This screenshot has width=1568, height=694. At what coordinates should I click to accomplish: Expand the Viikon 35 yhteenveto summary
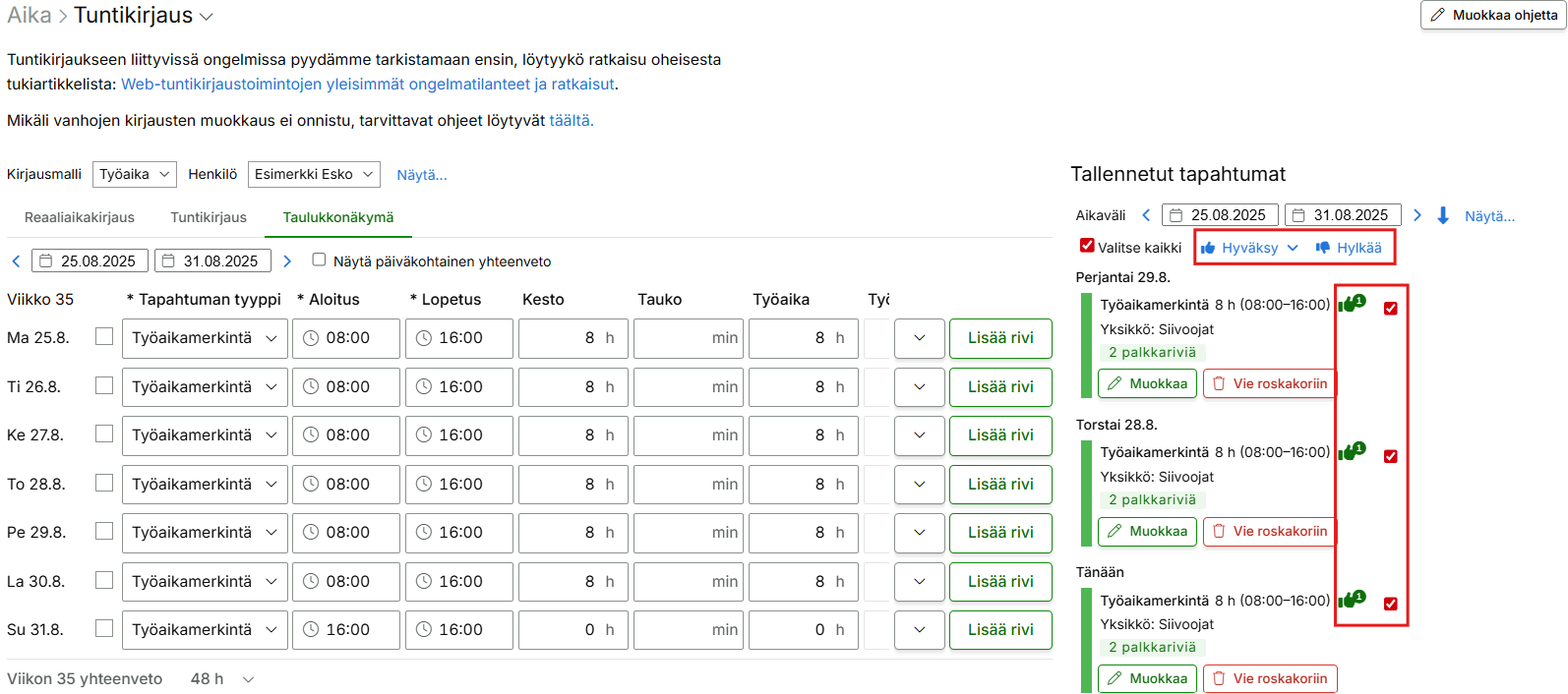pos(249,679)
